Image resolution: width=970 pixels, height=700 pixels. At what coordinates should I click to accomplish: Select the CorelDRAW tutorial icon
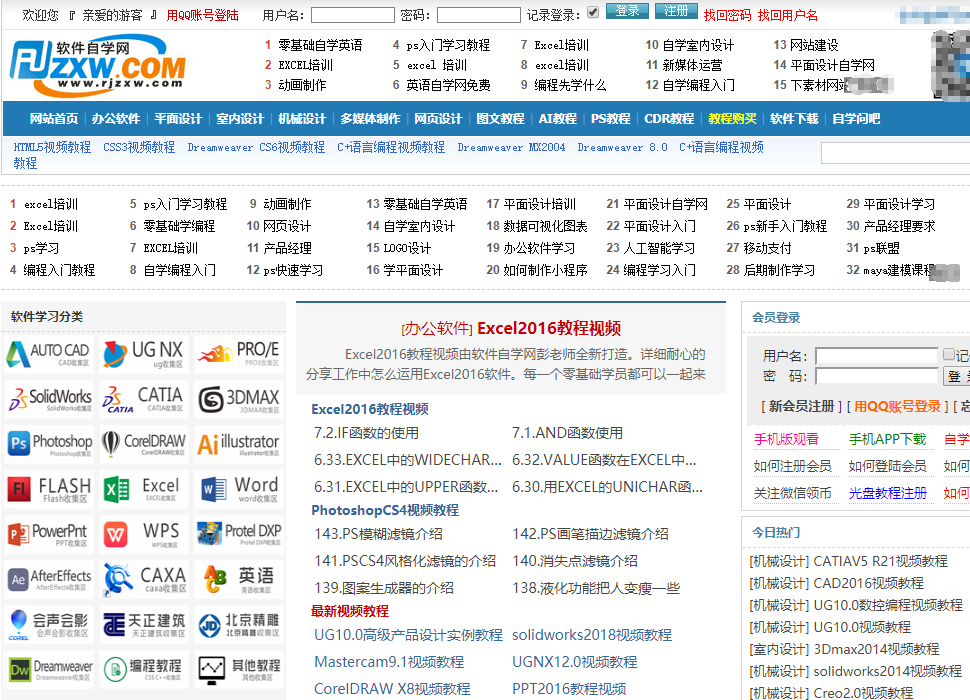[144, 444]
